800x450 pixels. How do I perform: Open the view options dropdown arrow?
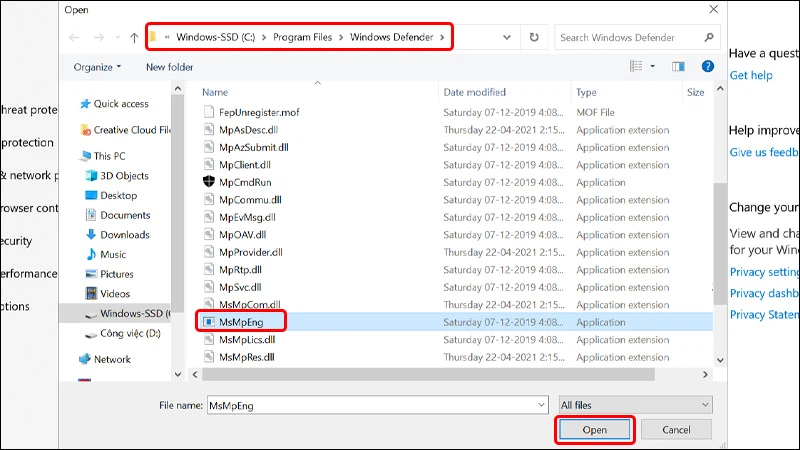[655, 67]
